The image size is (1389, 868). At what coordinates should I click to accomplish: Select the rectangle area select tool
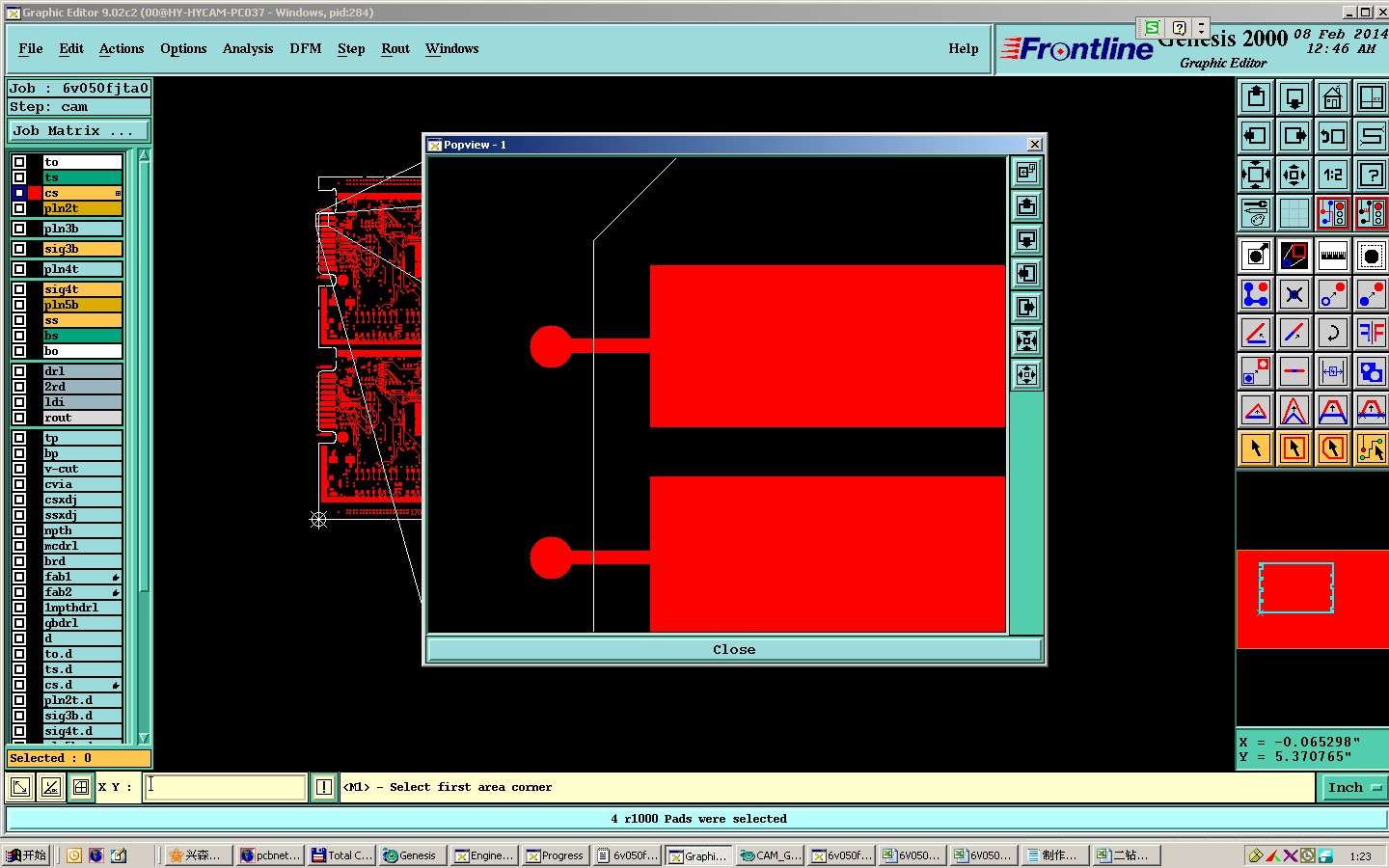(1294, 448)
